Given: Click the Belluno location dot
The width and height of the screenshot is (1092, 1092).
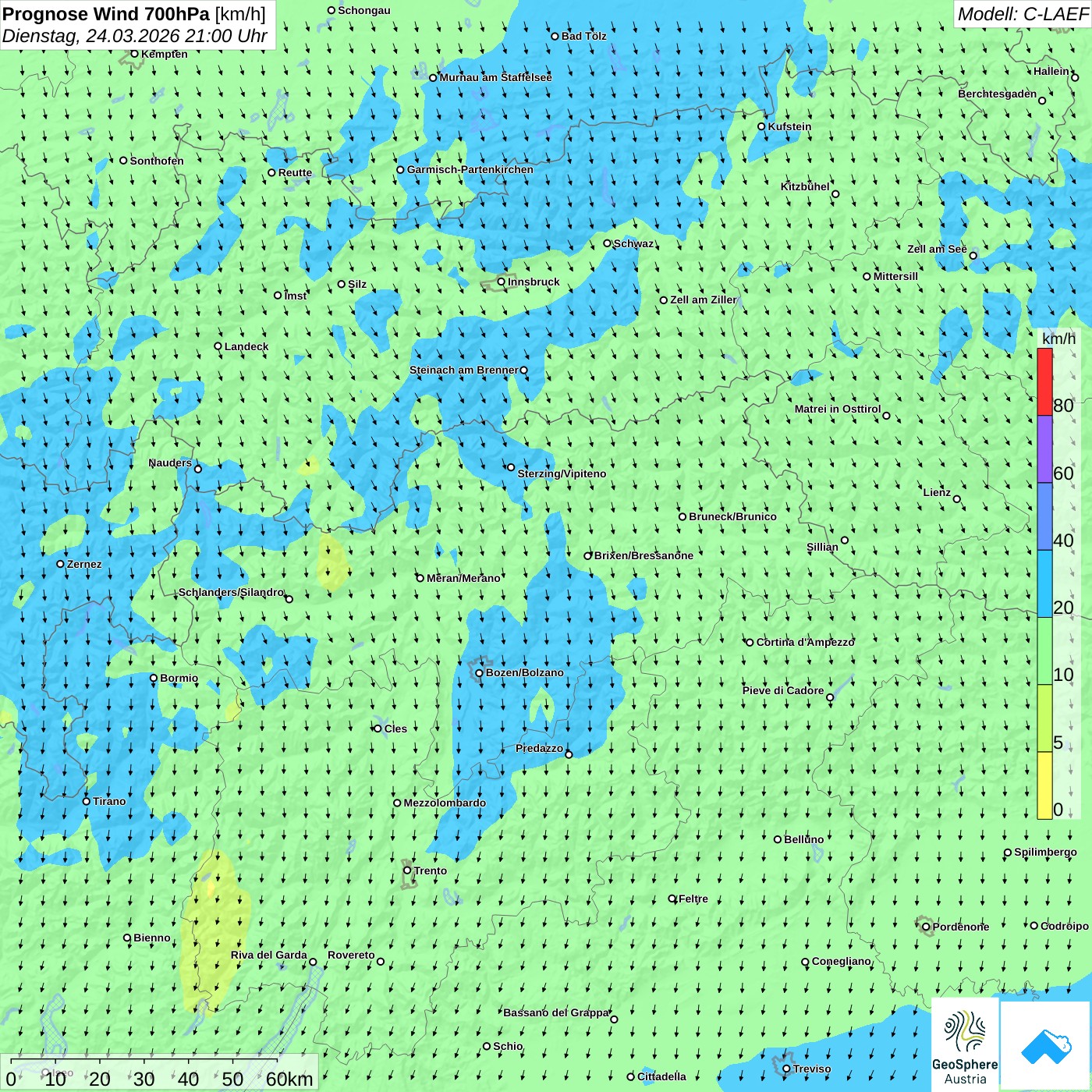Looking at the screenshot, I should (x=778, y=839).
